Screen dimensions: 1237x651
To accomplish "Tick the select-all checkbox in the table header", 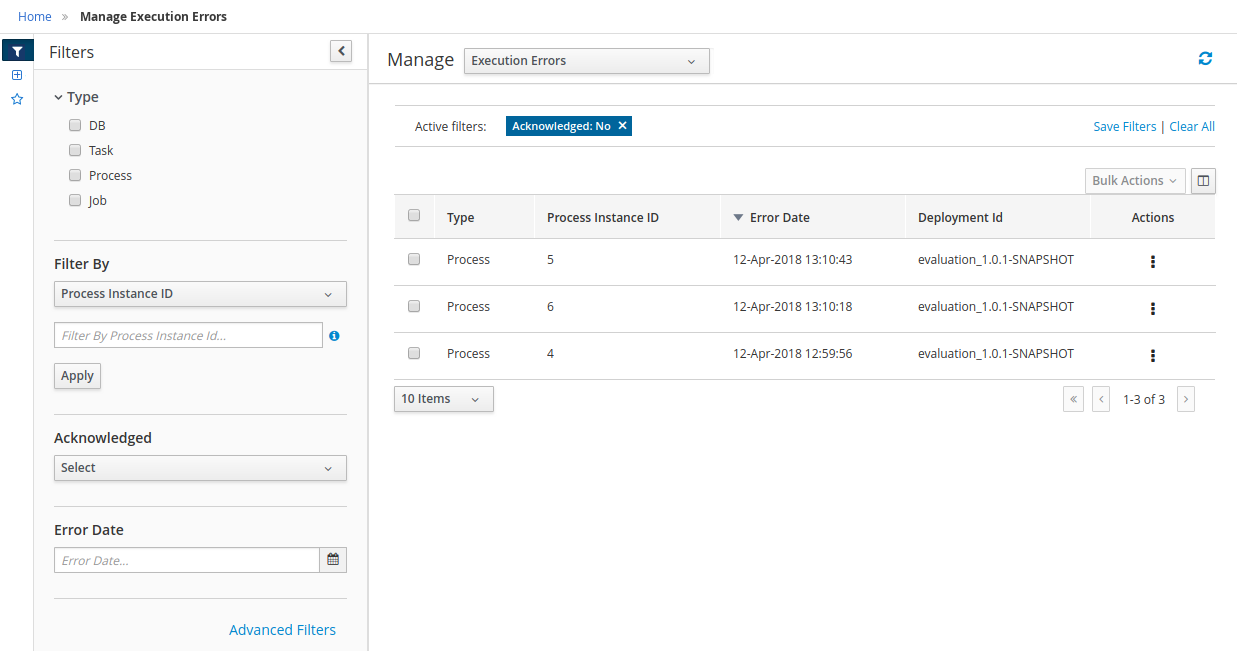I will 414,216.
